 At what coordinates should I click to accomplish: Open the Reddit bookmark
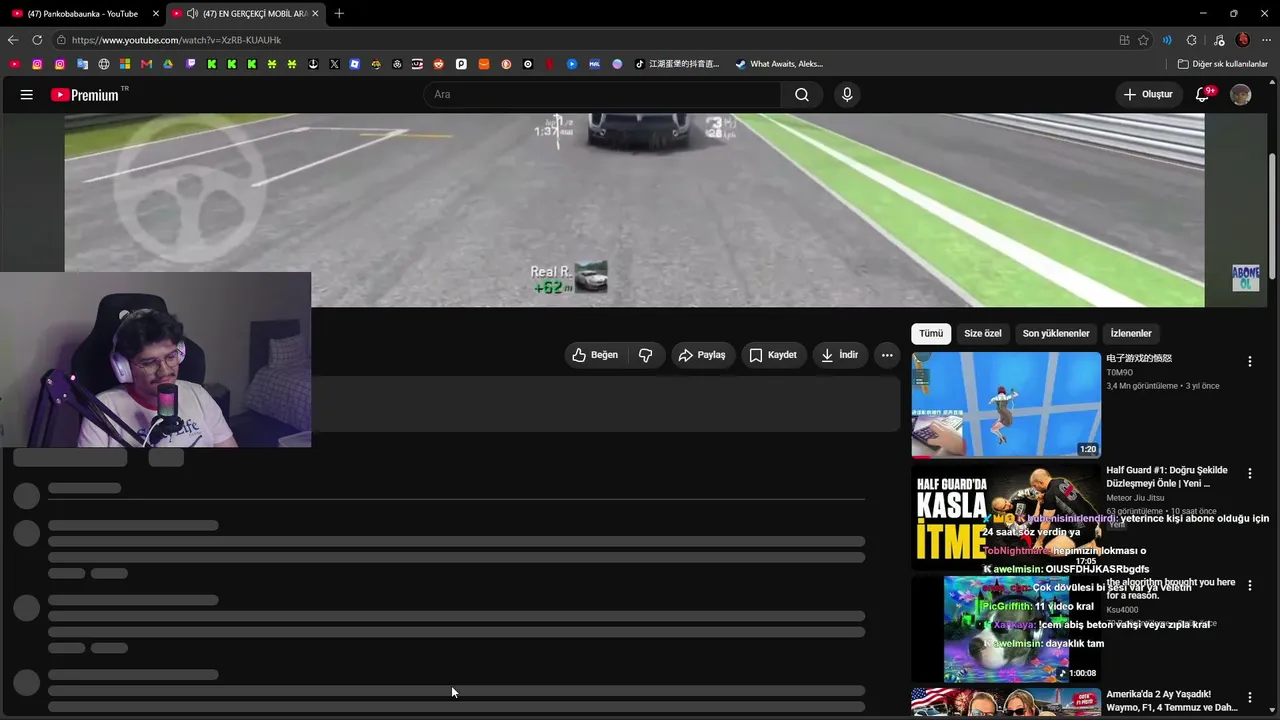point(438,64)
